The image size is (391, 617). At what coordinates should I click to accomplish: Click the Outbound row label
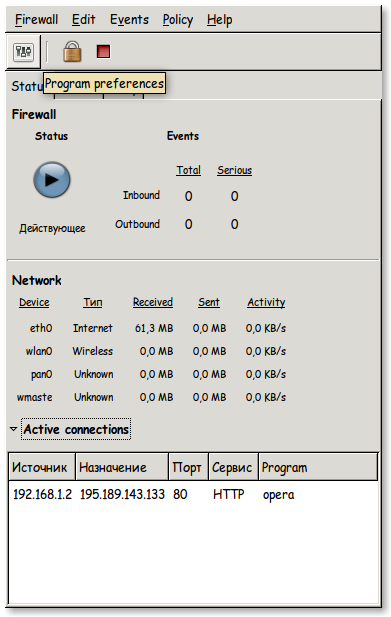(137, 224)
